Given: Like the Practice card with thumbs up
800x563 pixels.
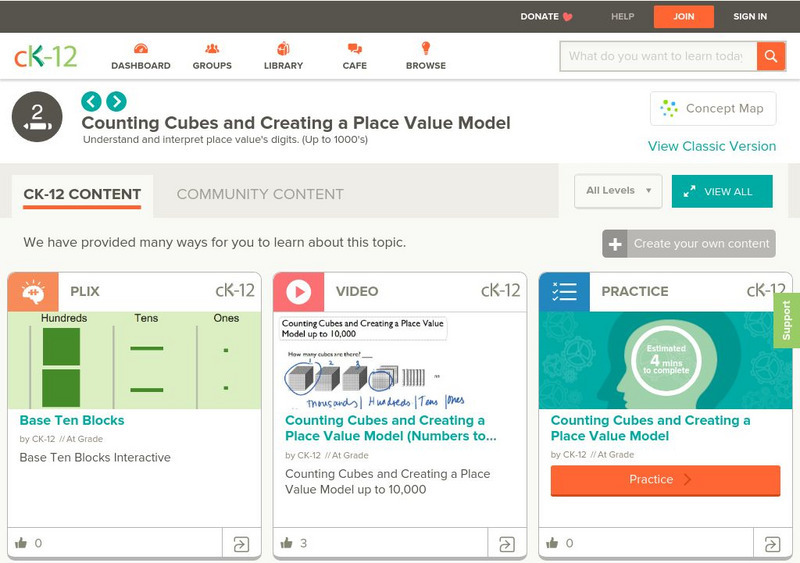Looking at the screenshot, I should point(553,543).
